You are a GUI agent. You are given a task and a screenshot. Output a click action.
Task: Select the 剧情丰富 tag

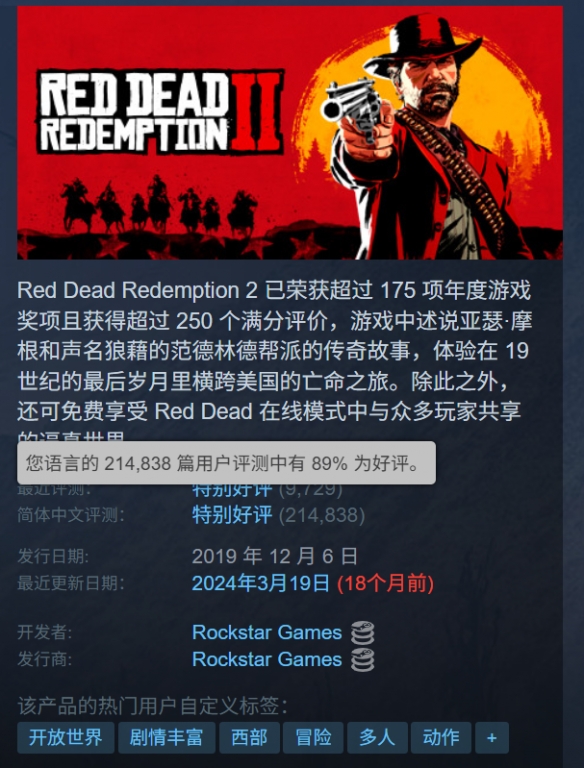pos(167,737)
